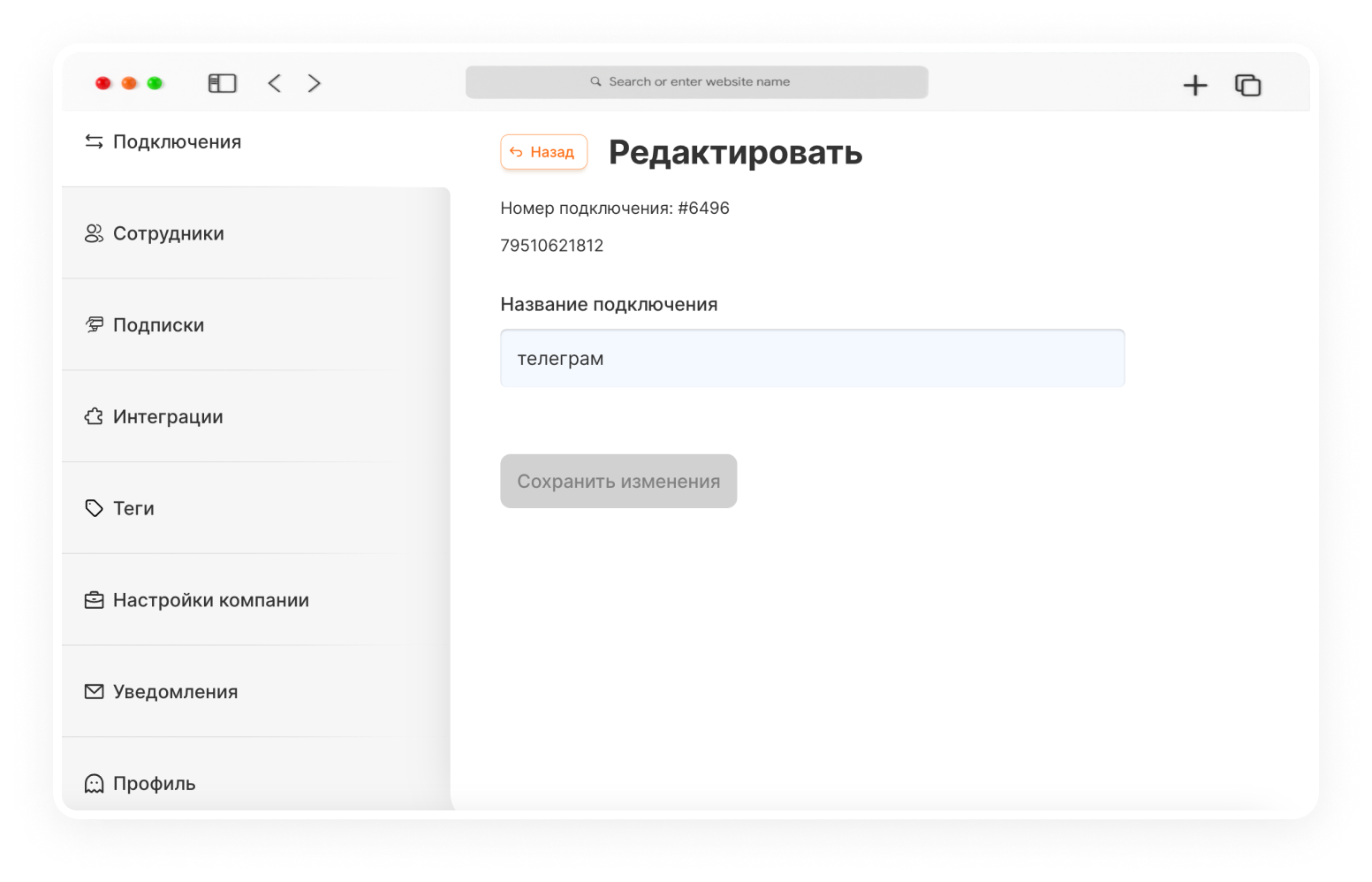Click the Название подключения label
The height and width of the screenshot is (882, 1372).
[609, 305]
